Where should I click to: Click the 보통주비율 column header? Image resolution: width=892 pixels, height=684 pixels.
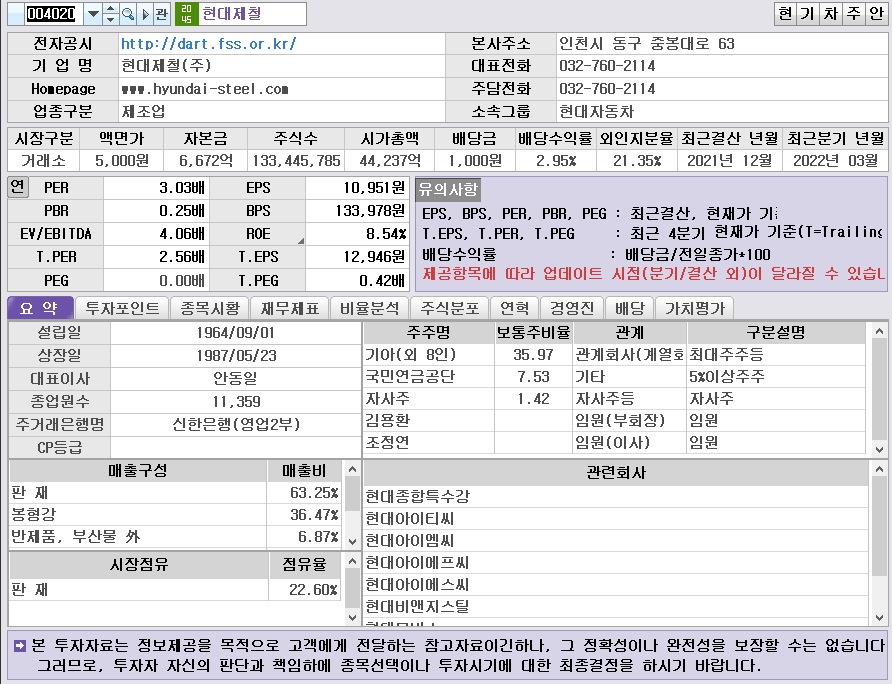click(x=533, y=332)
